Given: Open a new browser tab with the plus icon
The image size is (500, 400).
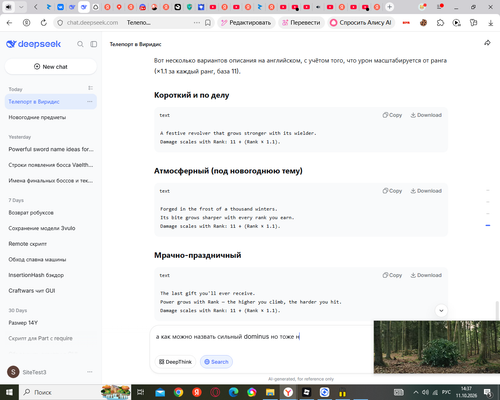Looking at the screenshot, I should tap(389, 7).
